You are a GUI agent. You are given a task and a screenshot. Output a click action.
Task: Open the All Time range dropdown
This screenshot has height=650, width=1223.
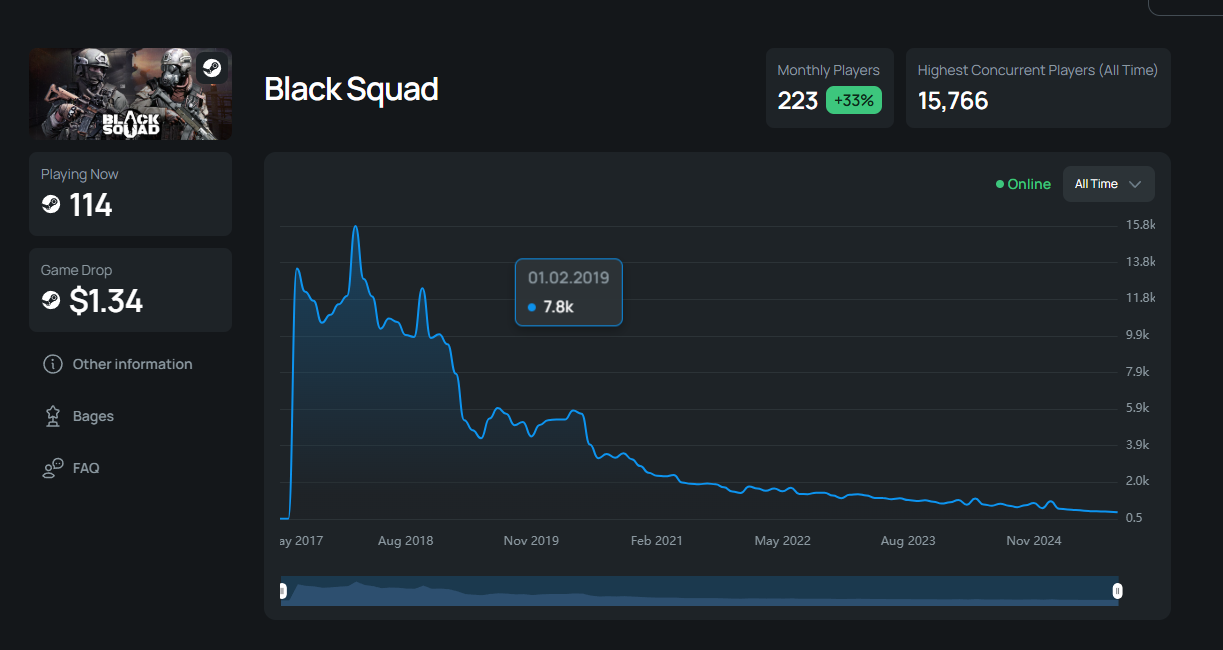coord(1108,184)
